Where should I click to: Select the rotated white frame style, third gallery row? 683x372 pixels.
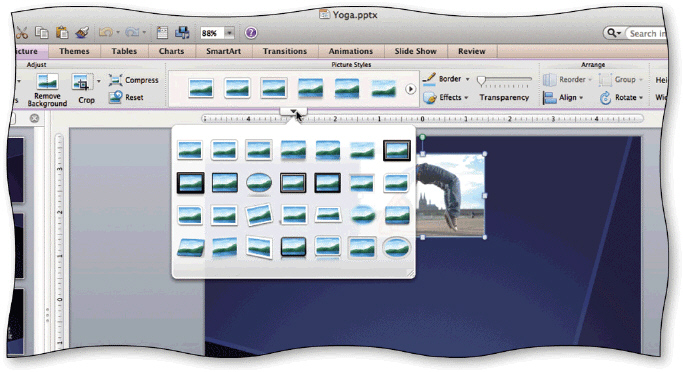259,215
